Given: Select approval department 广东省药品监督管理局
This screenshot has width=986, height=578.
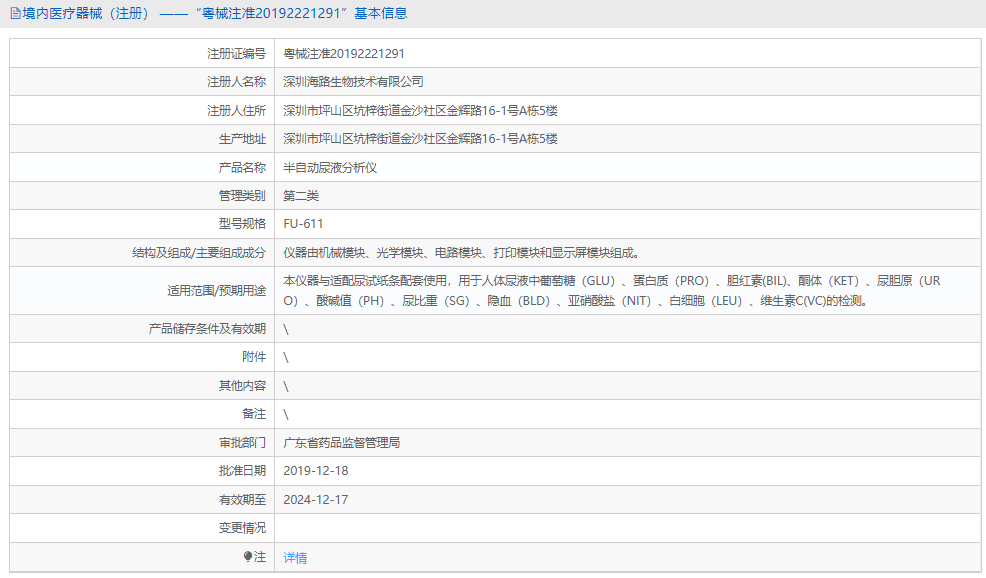Looking at the screenshot, I should click(342, 441).
